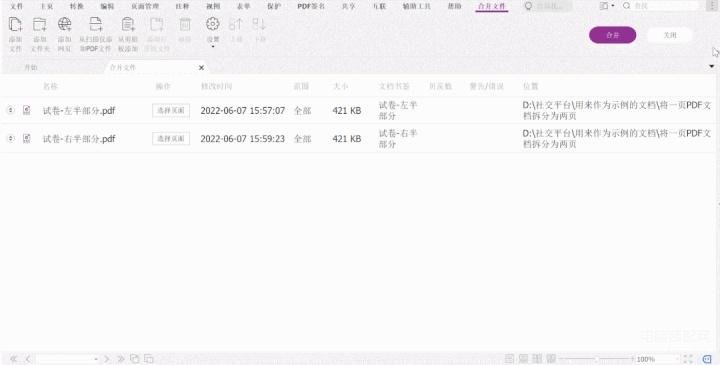Switch to the PDF签名 ribbon tab

tap(311, 6)
